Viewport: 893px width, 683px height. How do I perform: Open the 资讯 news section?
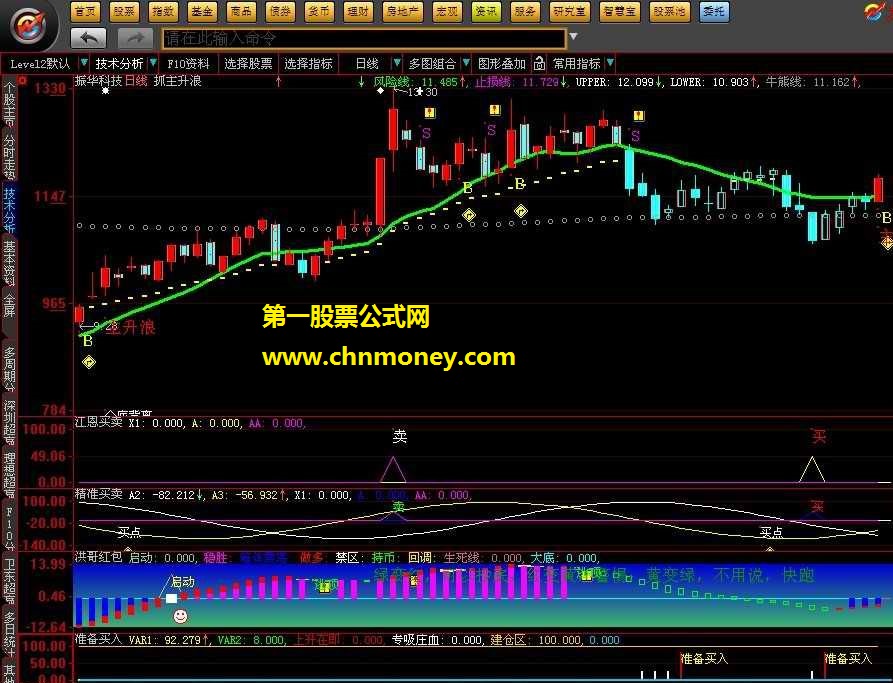pos(486,11)
